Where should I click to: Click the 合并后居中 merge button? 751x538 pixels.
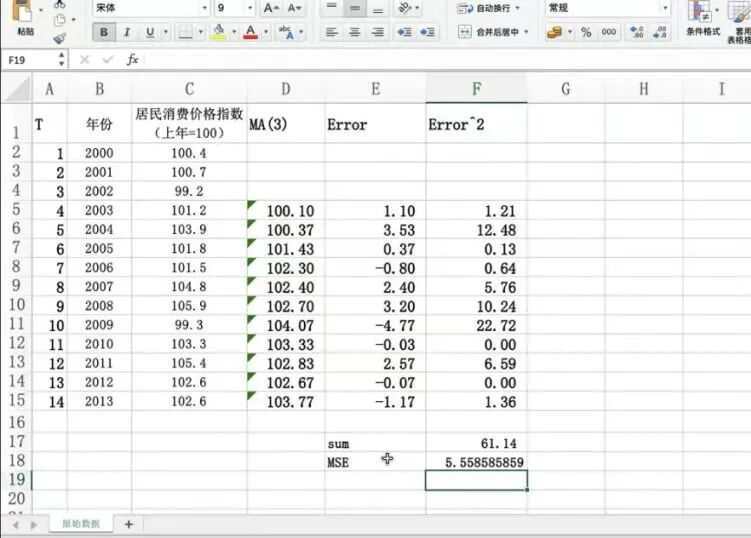(495, 32)
